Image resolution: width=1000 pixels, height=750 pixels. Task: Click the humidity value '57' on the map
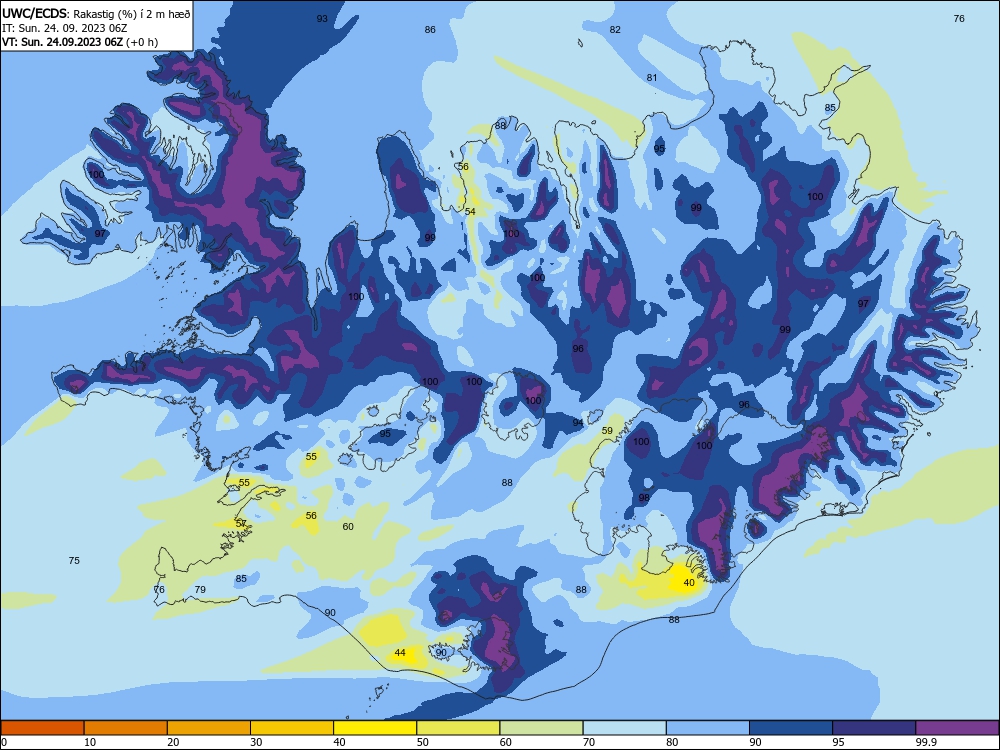(x=241, y=523)
